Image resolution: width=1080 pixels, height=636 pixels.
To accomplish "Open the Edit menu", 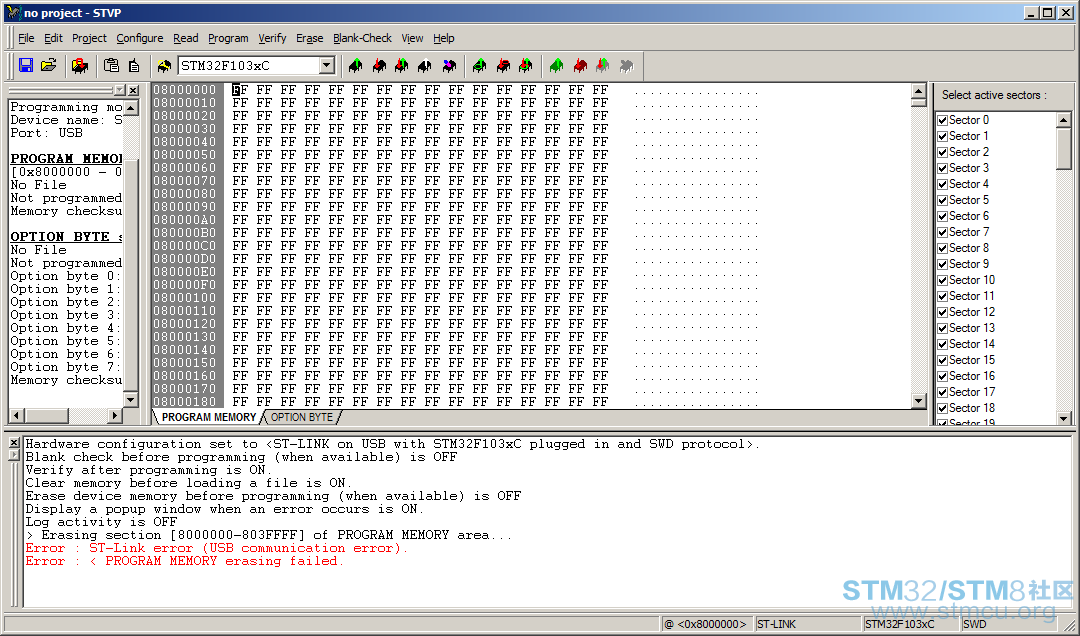I will click(53, 38).
